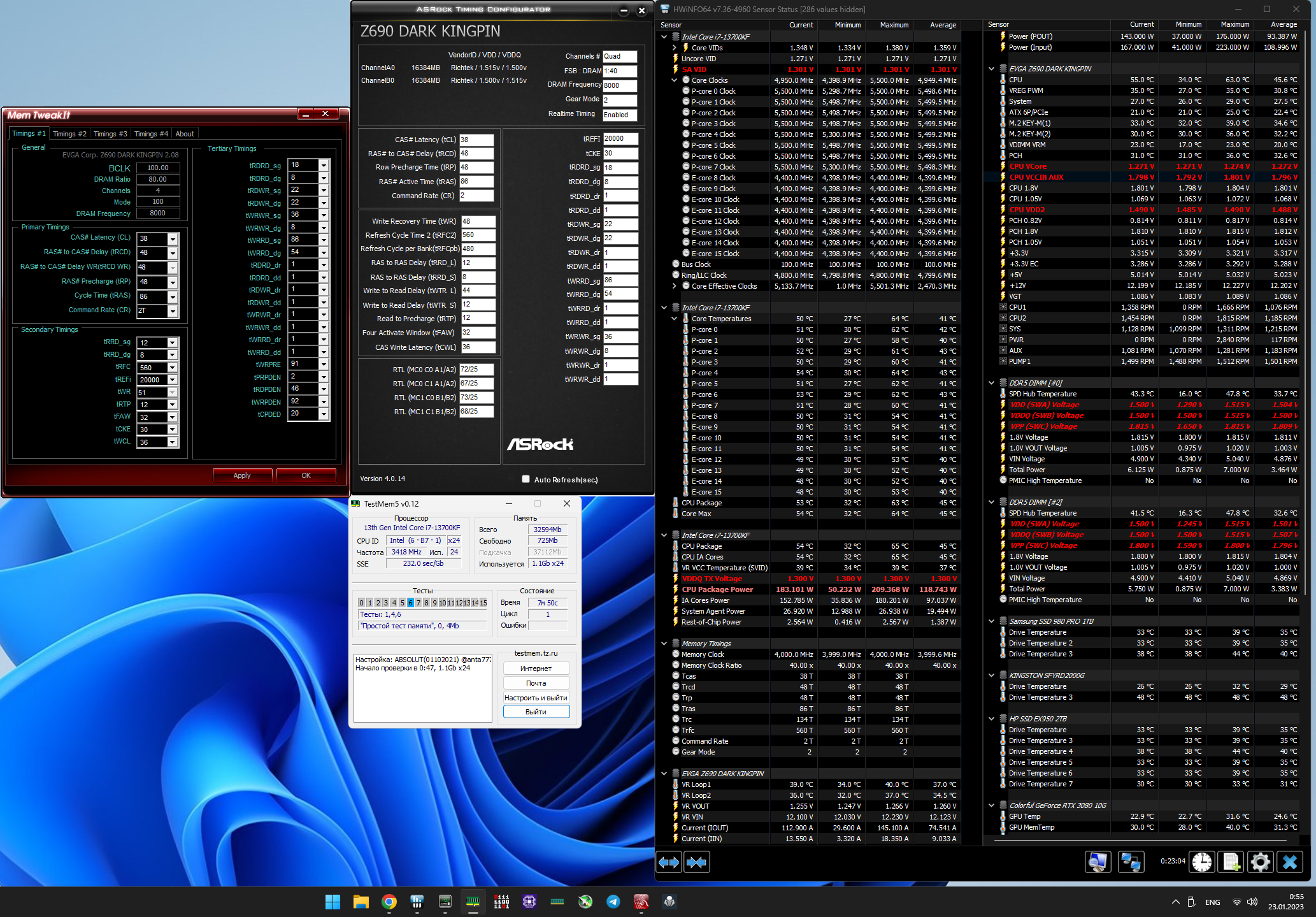Viewport: 1316px width, 917px height.
Task: Click the red X close-sensors icon
Action: 1289,862
